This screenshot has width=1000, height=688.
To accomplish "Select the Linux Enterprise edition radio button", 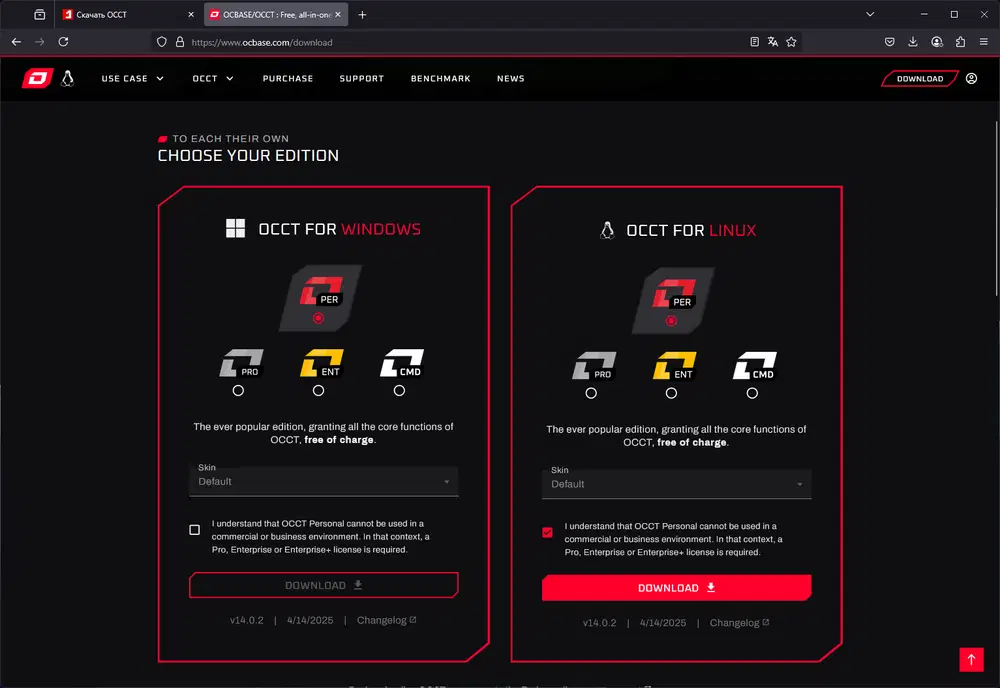I will point(671,393).
